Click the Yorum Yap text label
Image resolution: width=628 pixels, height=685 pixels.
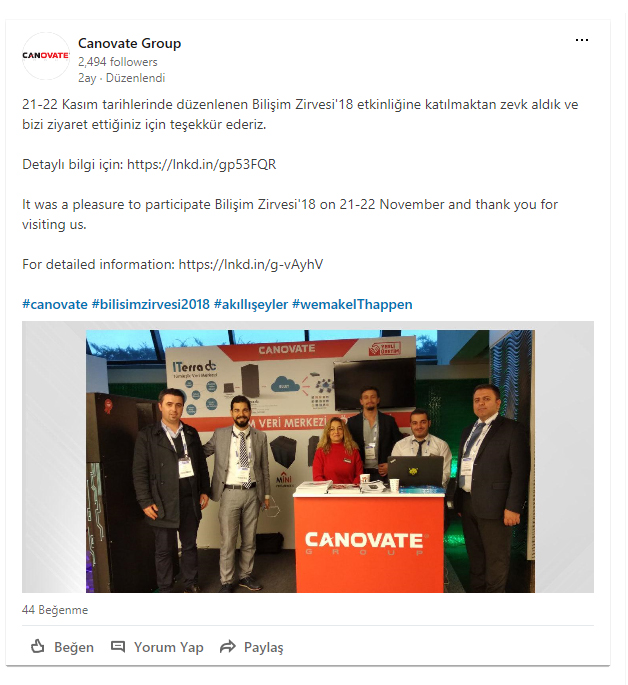coord(169,647)
